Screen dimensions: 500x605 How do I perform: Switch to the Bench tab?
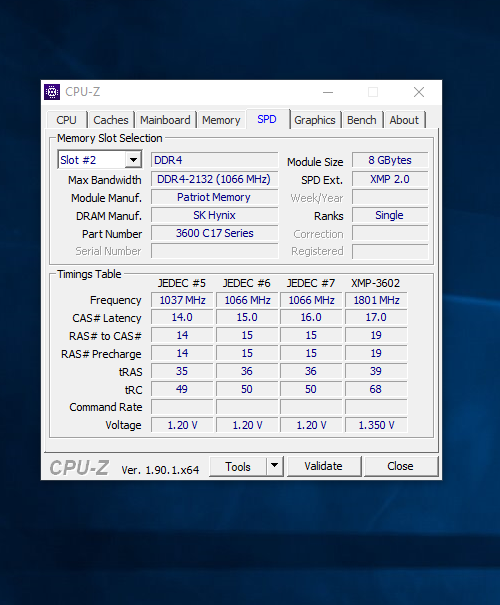(361, 120)
